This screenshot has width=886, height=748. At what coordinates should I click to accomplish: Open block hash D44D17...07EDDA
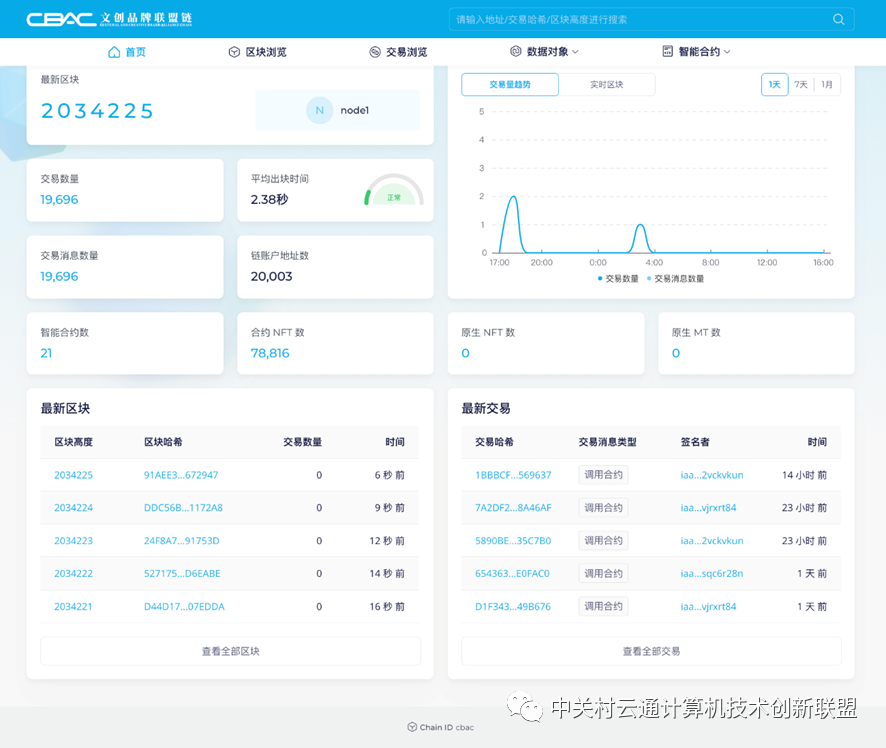[184, 606]
